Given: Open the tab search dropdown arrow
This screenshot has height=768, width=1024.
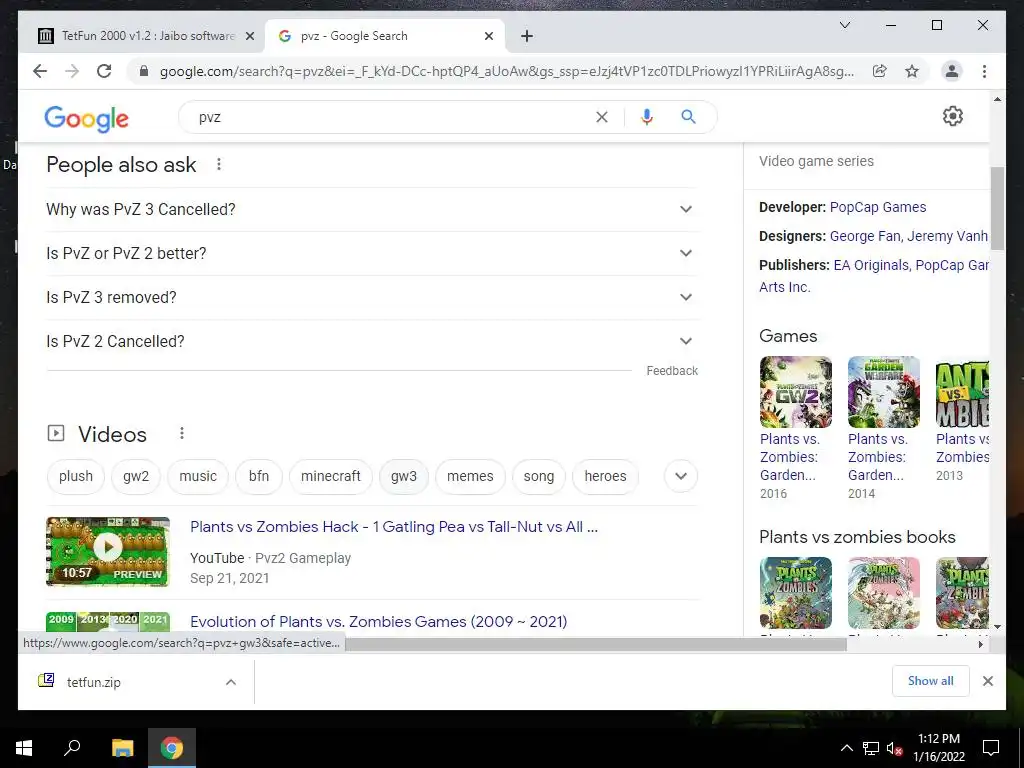Looking at the screenshot, I should 844,25.
